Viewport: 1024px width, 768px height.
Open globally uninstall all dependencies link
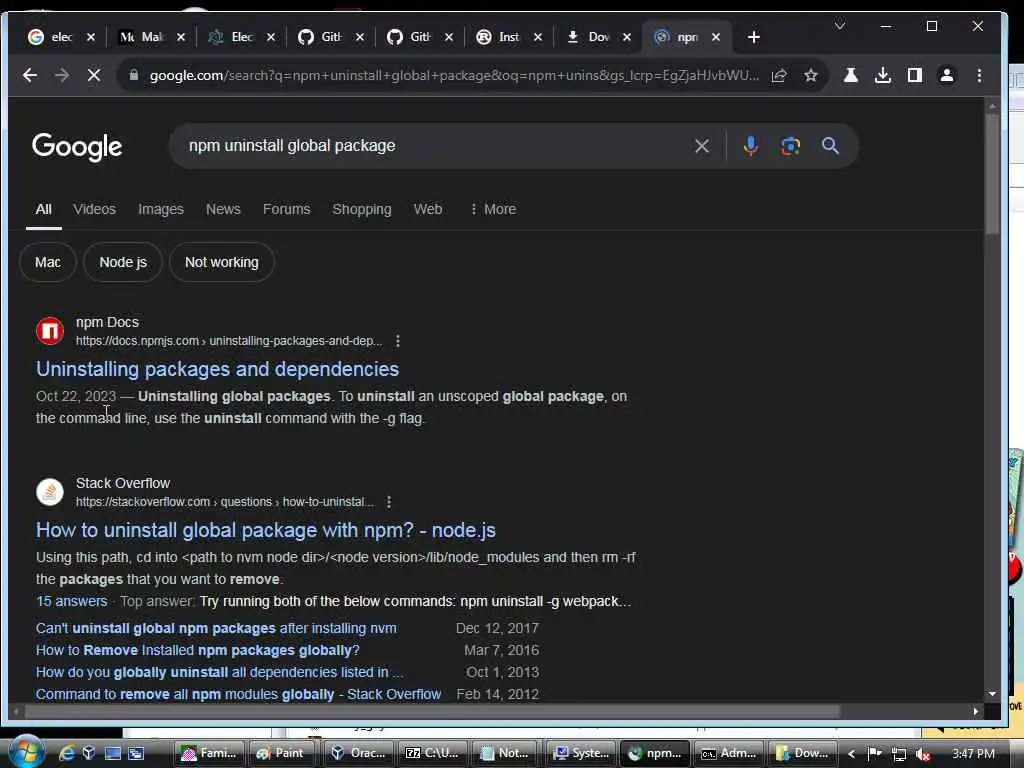(219, 672)
